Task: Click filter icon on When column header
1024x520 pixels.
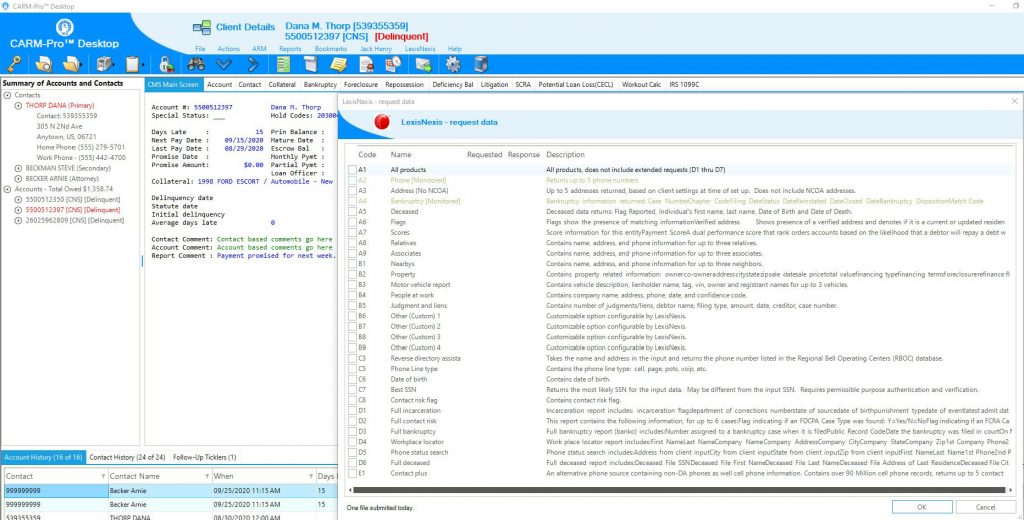Action: point(311,476)
